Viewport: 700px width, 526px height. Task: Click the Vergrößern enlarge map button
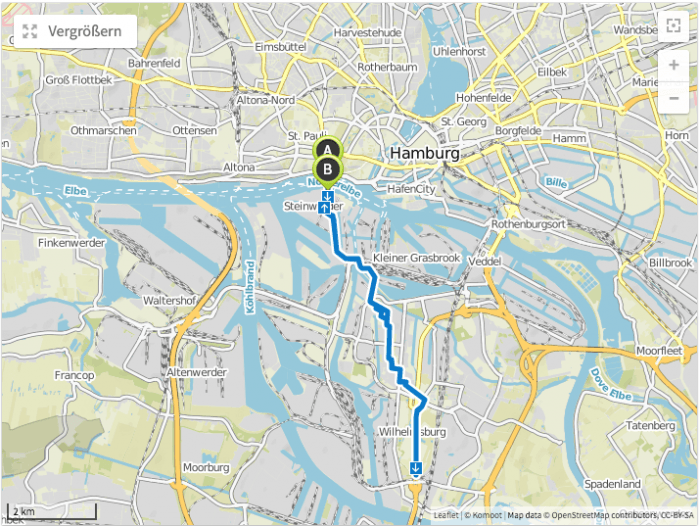click(75, 31)
